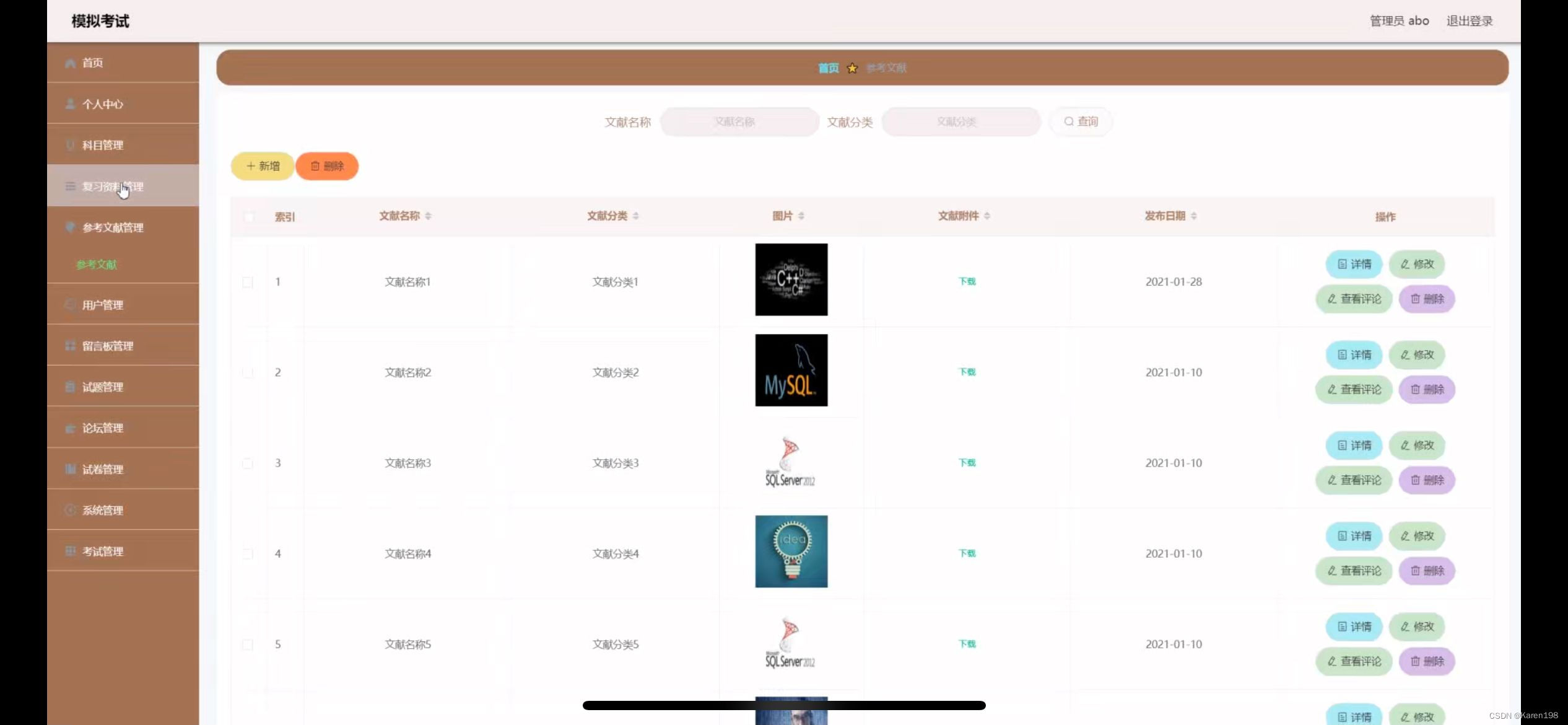
Task: Click the 首页 breadcrumb link
Action: 828,68
